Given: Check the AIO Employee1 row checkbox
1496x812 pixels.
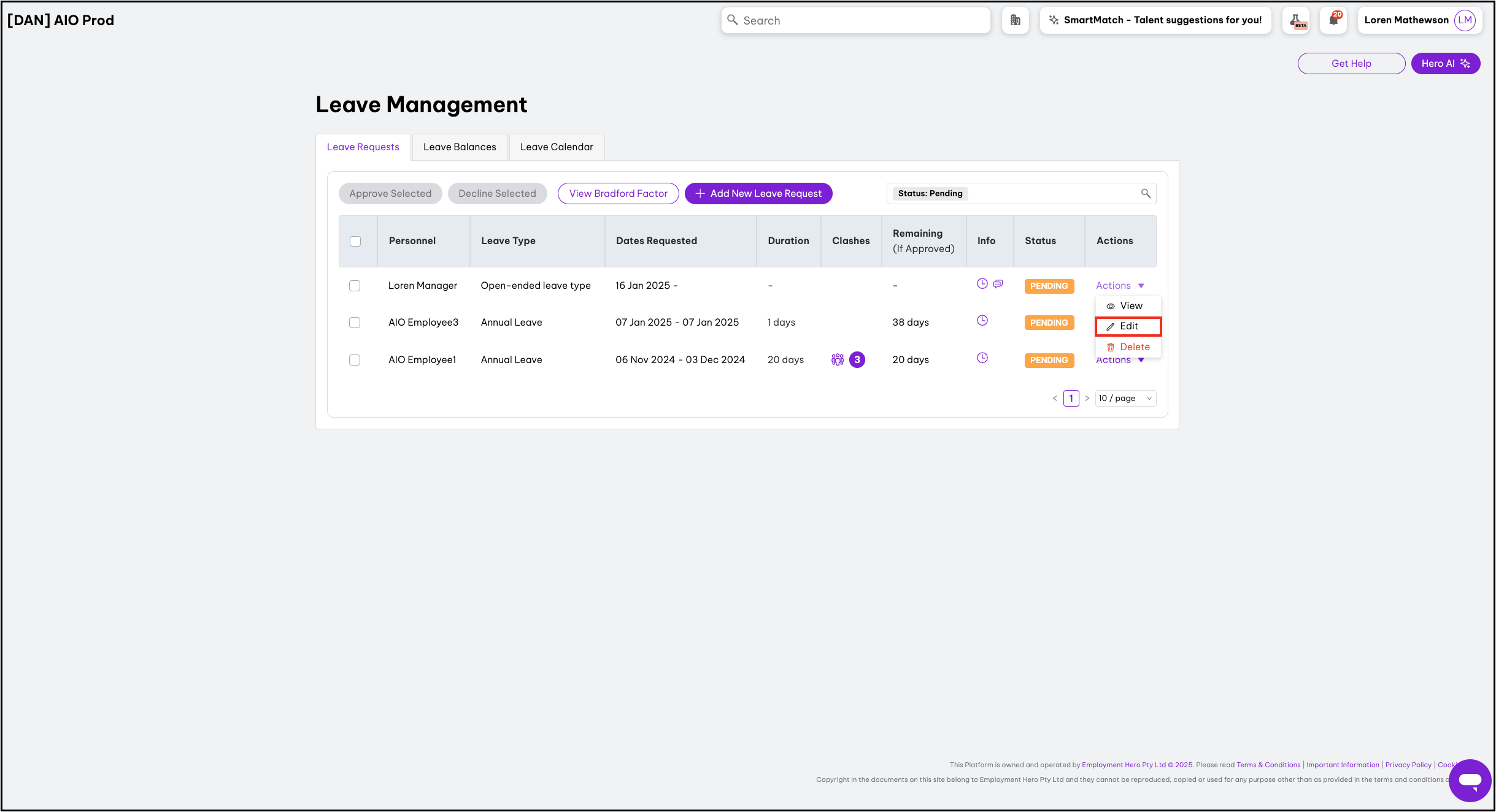Looking at the screenshot, I should (355, 360).
